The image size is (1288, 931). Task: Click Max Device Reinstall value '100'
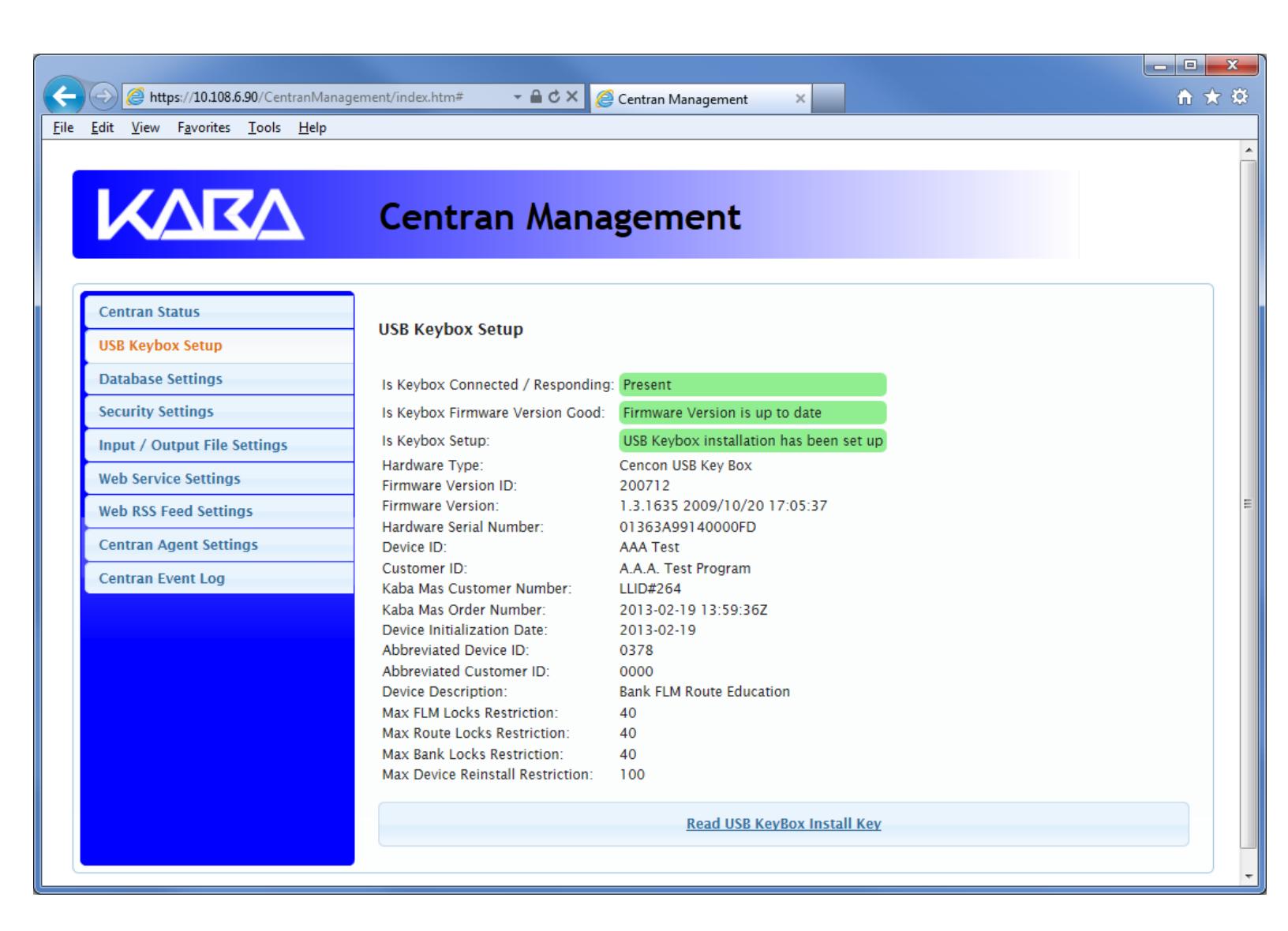pos(632,775)
